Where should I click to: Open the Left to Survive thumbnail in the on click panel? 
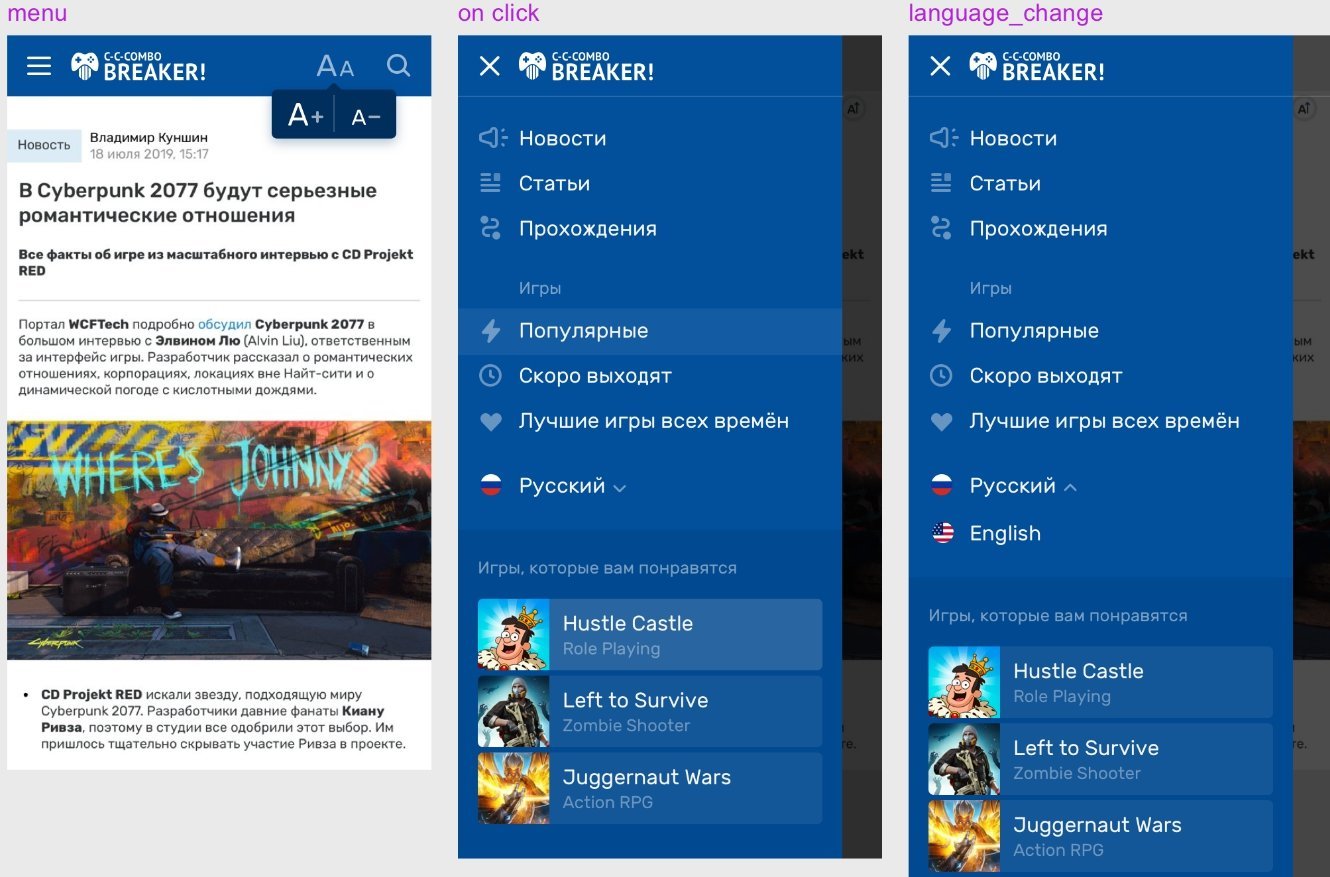[x=514, y=711]
